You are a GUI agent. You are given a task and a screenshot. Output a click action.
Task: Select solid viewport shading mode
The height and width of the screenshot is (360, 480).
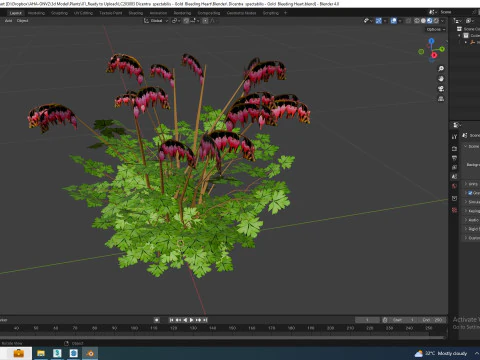pyautogui.click(x=423, y=21)
